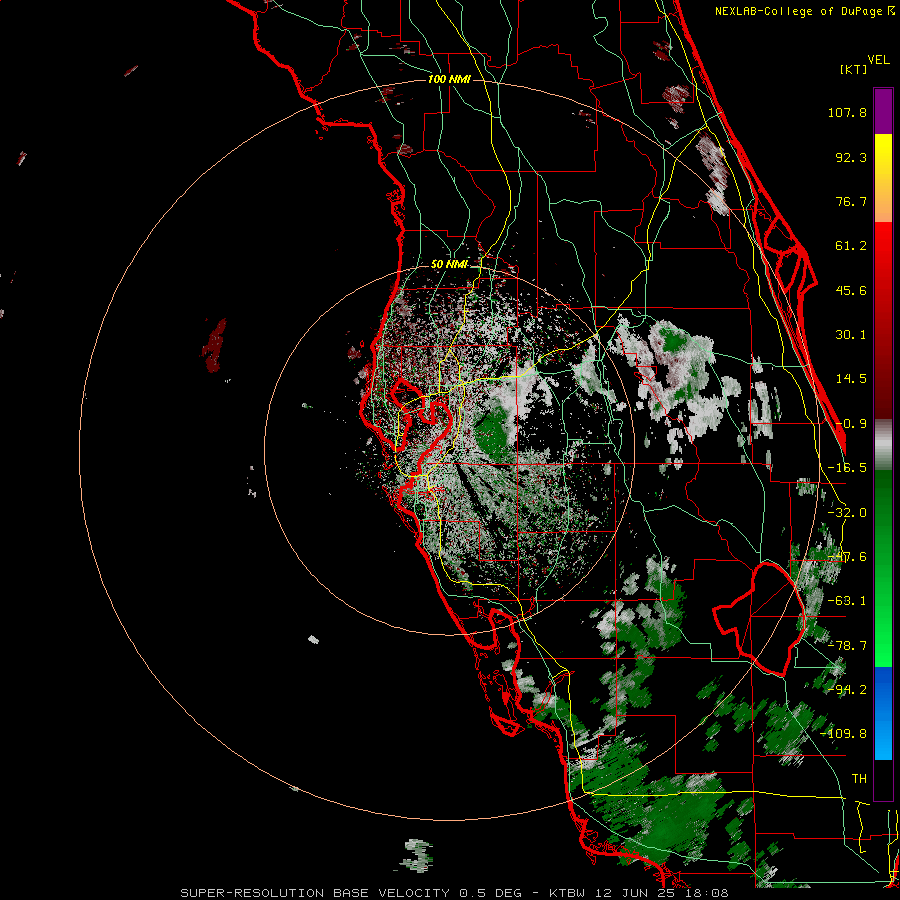The image size is (900, 900).
Task: Select the -16.5 scale value
Action: pyautogui.click(x=847, y=468)
